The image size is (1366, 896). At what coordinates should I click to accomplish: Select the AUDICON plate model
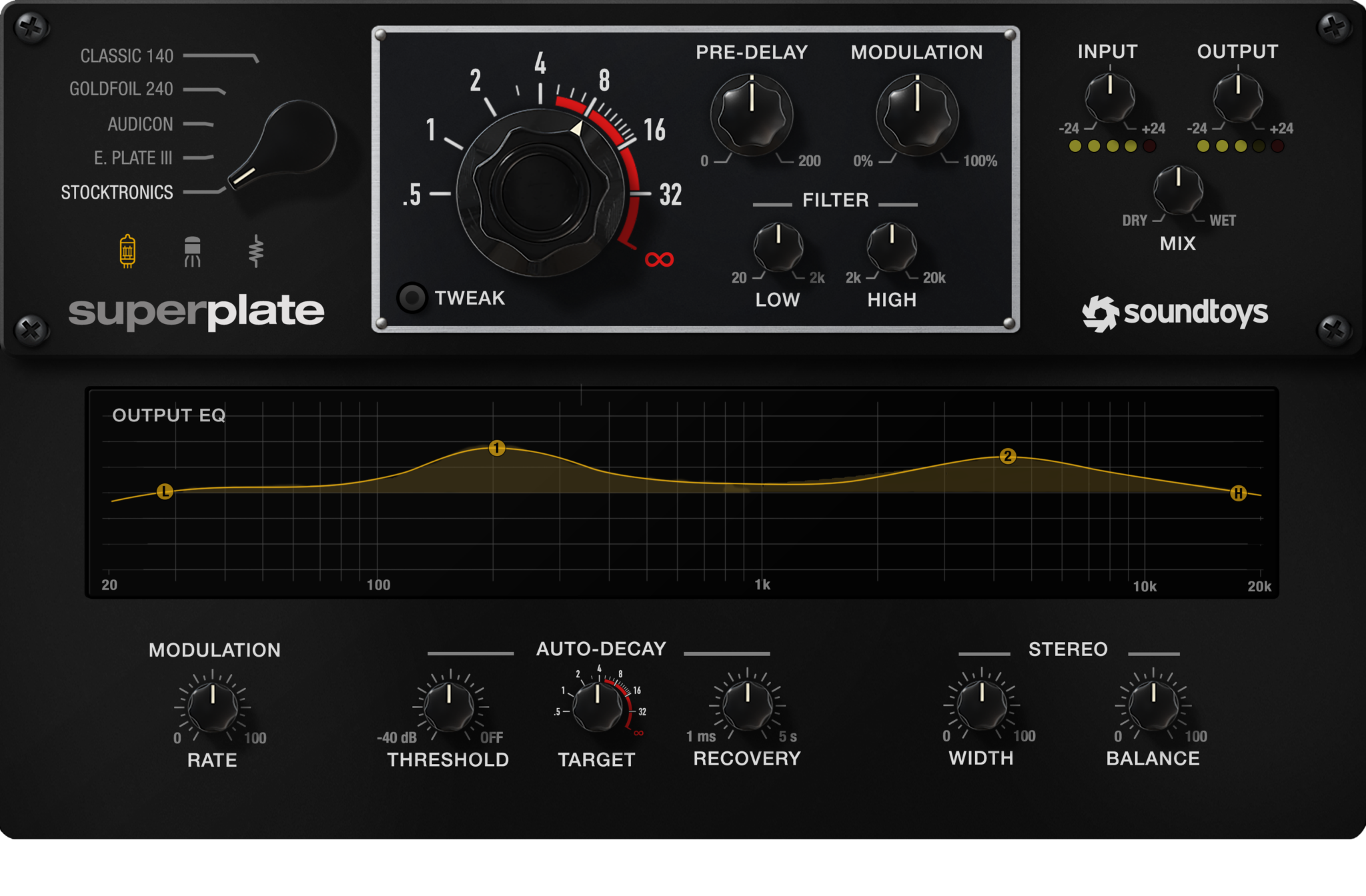(x=140, y=124)
